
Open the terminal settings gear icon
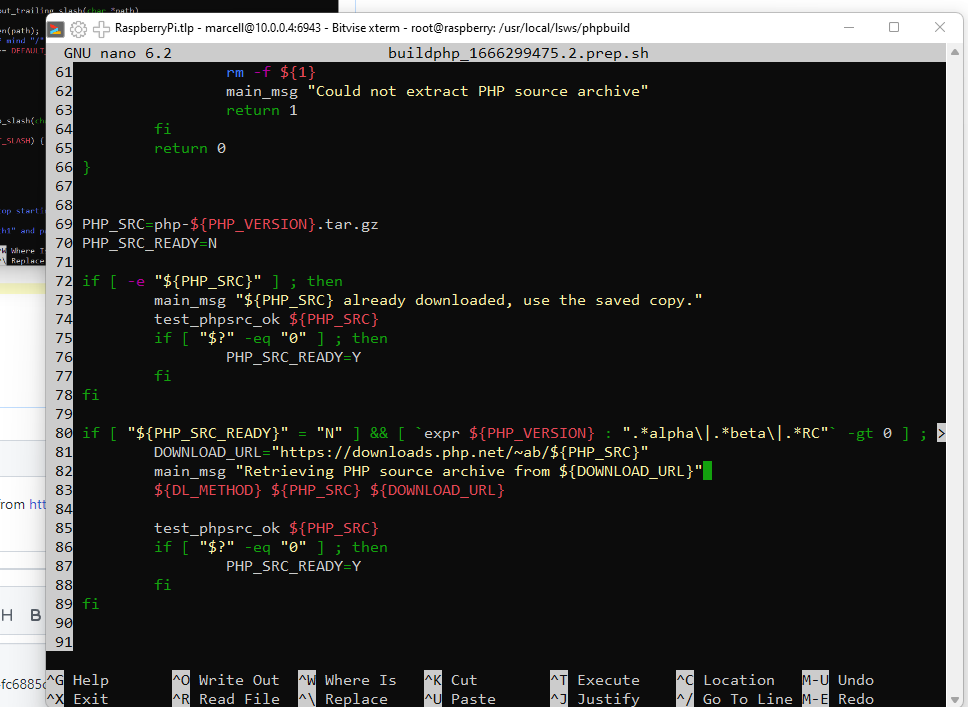pyautogui.click(x=79, y=28)
